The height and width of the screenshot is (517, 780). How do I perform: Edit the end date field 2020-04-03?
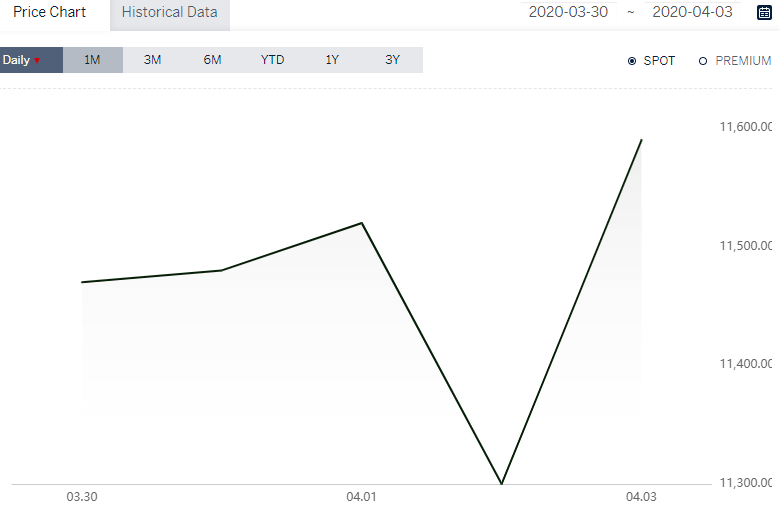(692, 12)
